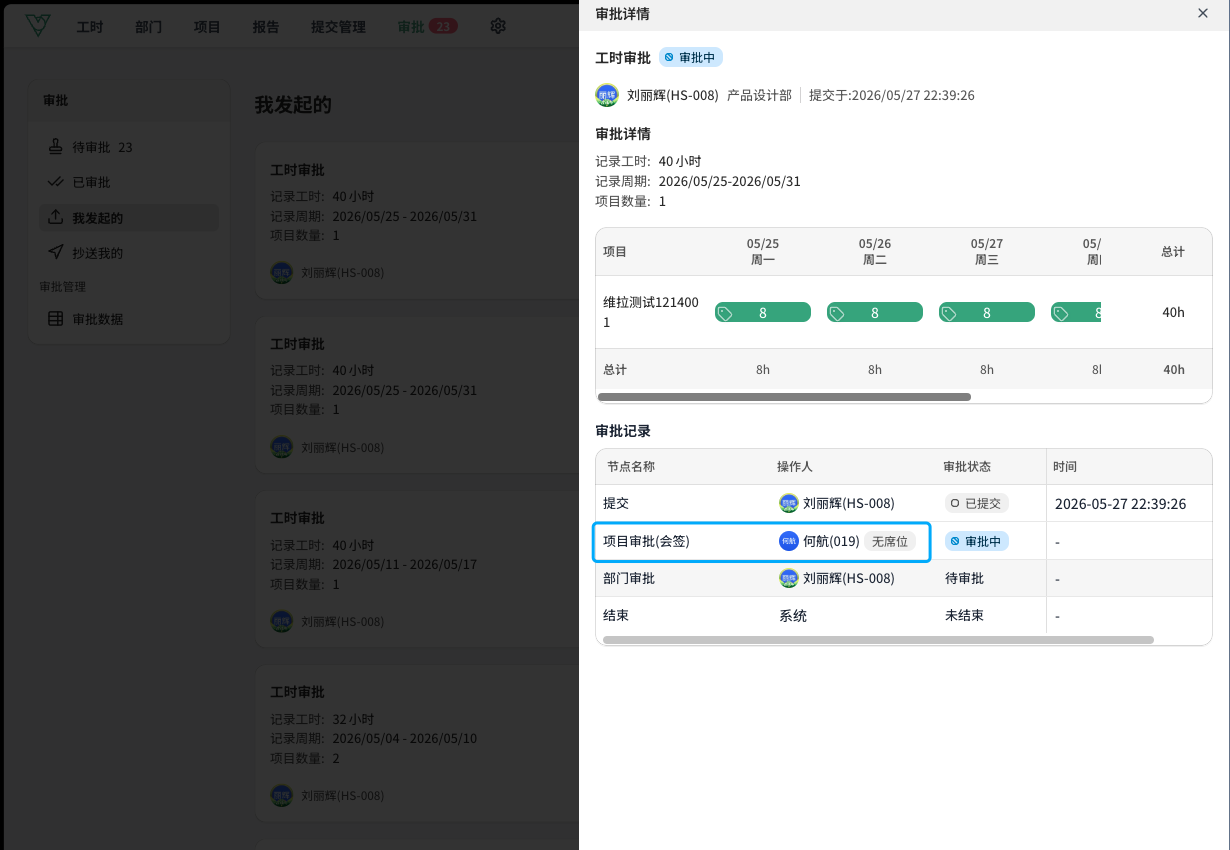Click the tag icon on the 05/25 entry
Image resolution: width=1230 pixels, height=850 pixels.
tap(726, 313)
